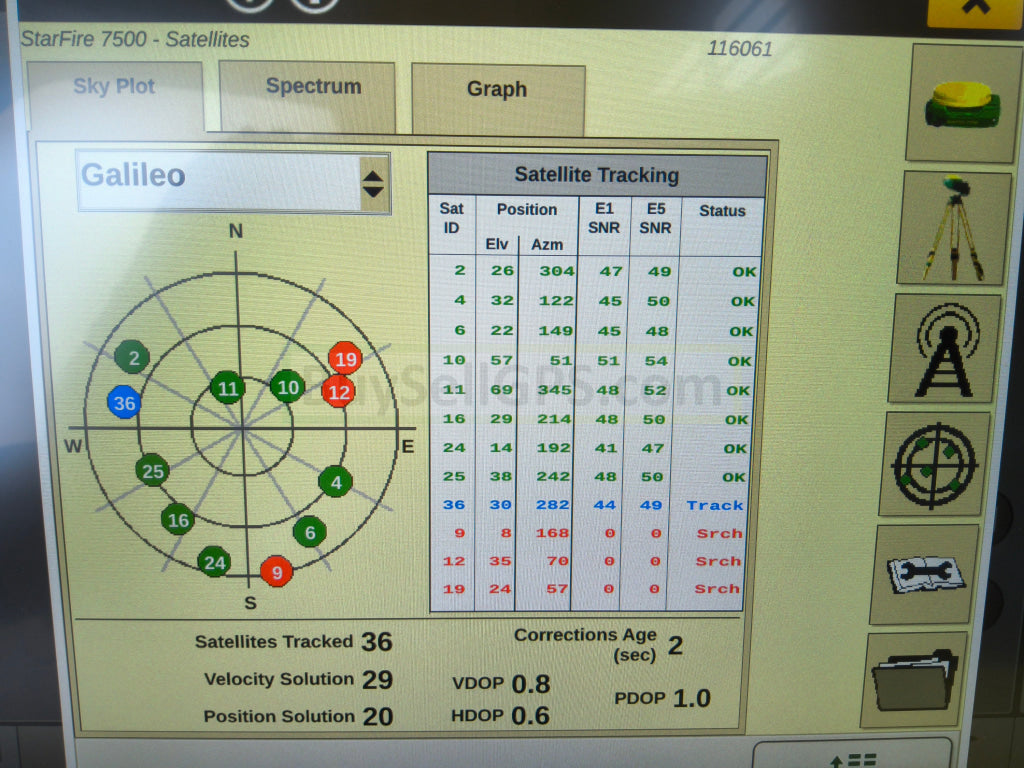The image size is (1024, 768).
Task: Open the survey tripod setup icon
Action: [954, 228]
